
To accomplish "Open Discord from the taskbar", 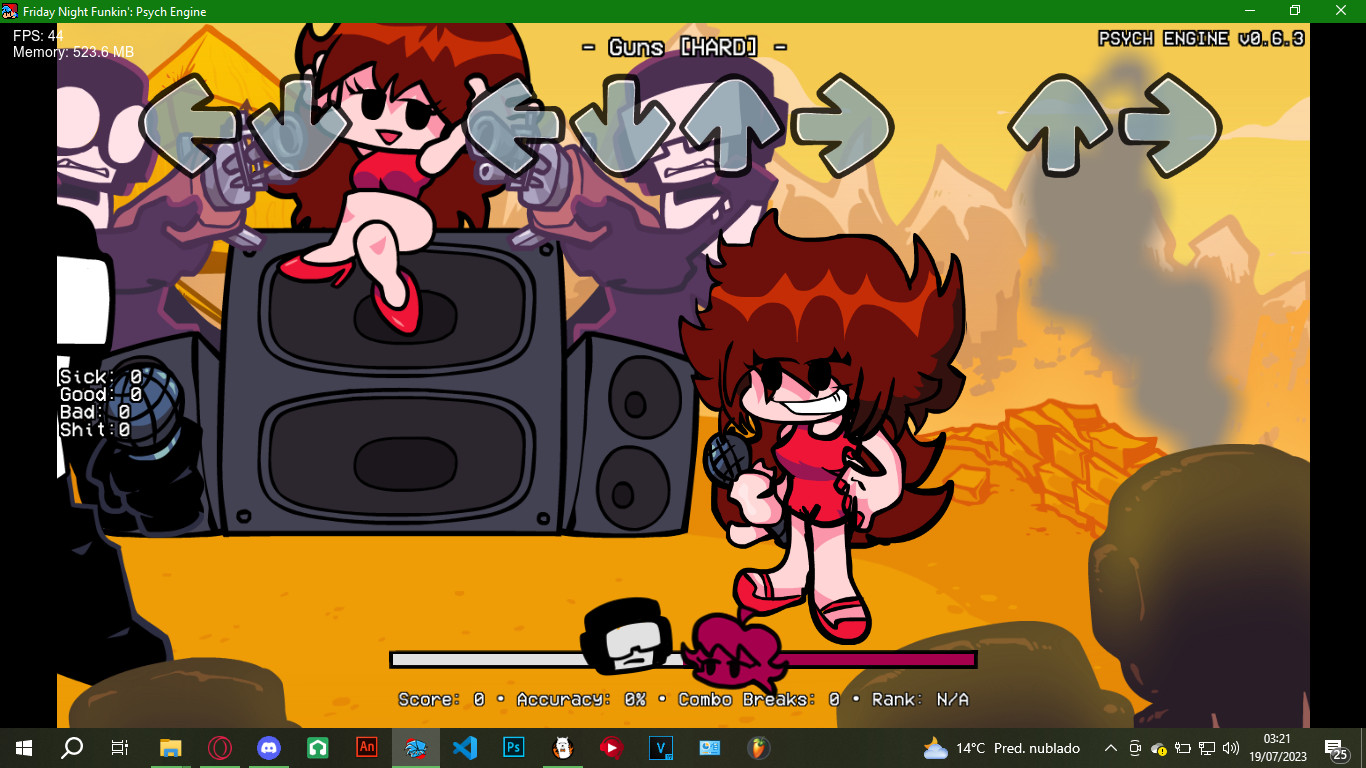I will [x=268, y=747].
